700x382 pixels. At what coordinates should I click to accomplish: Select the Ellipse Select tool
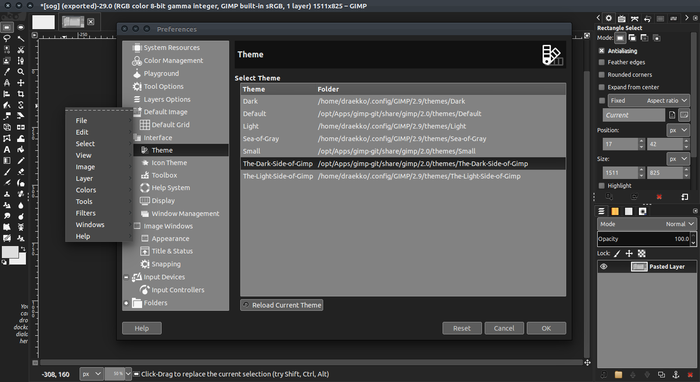[21, 27]
